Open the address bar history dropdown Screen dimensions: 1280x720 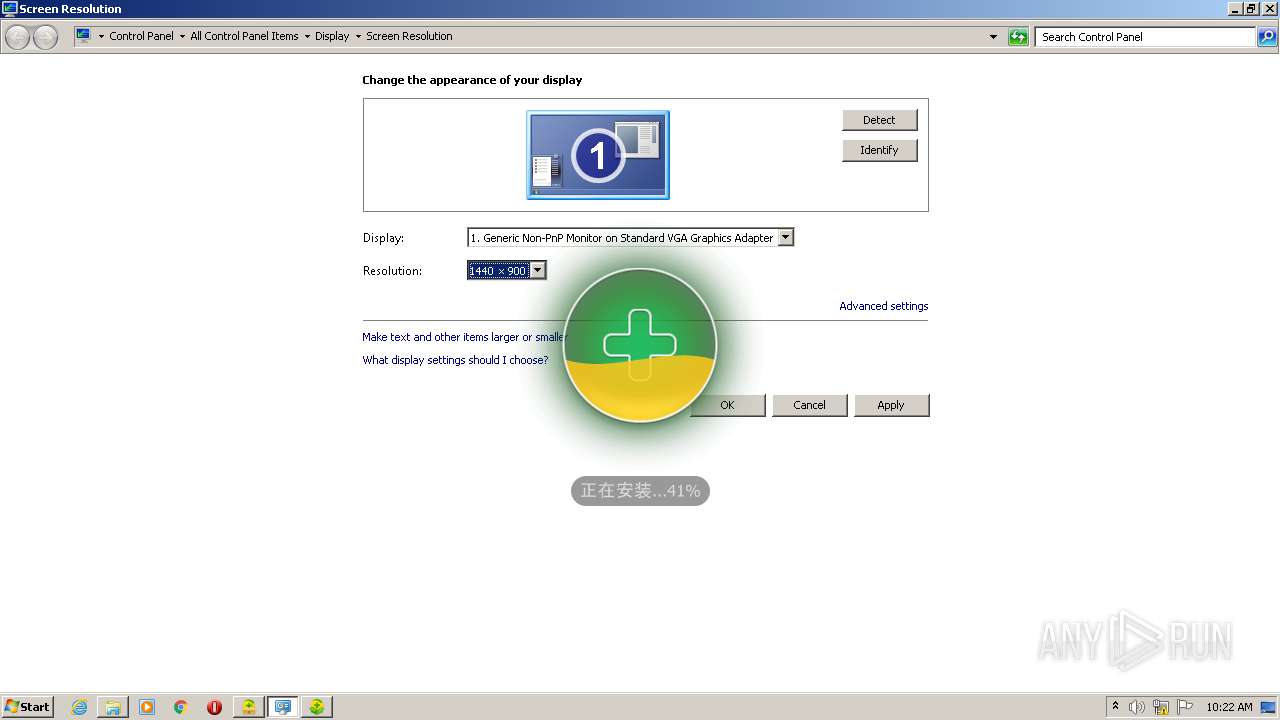pos(993,37)
